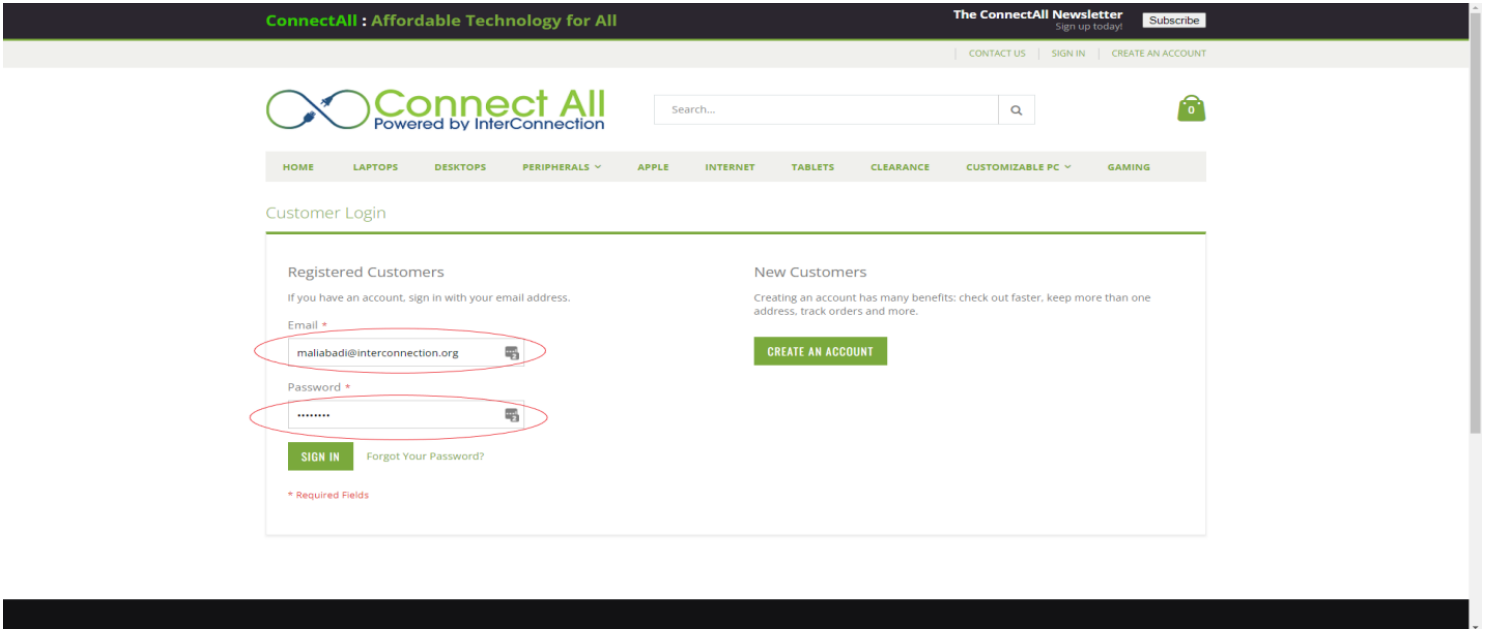Open the Laptops menu item
Image resolution: width=1486 pixels, height=634 pixels.
[375, 167]
